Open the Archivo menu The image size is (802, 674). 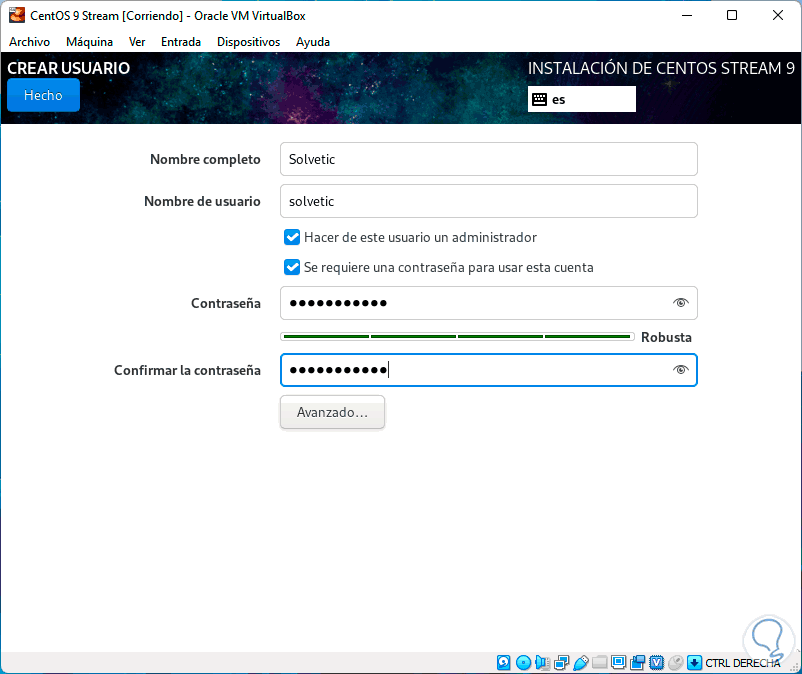[x=30, y=42]
